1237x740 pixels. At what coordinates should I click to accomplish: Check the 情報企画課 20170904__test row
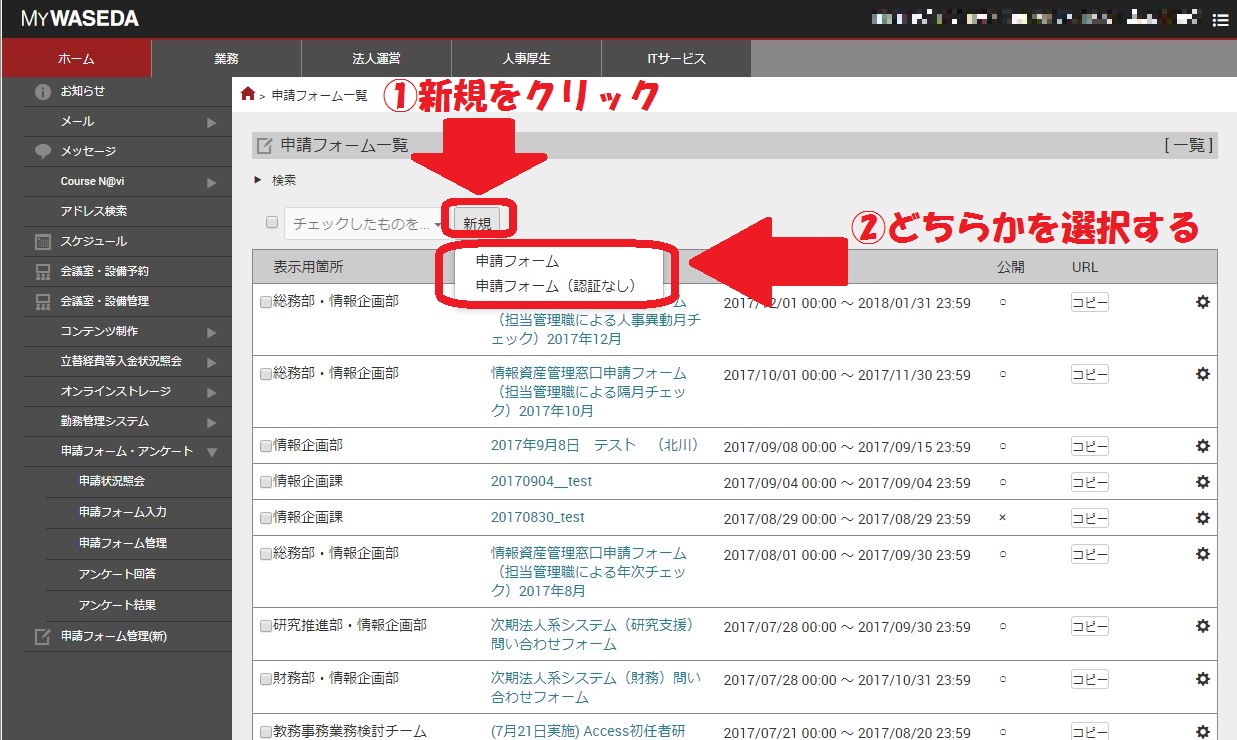tap(266, 482)
